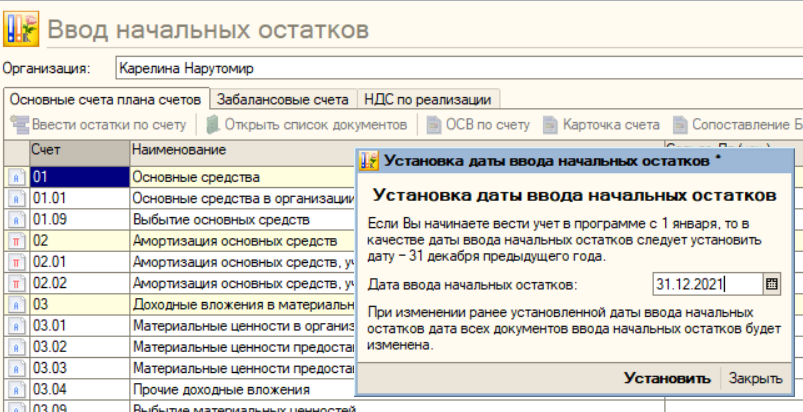Open Открыть список документов toolbar item
Screen dimensions: 803x412
tap(307, 124)
